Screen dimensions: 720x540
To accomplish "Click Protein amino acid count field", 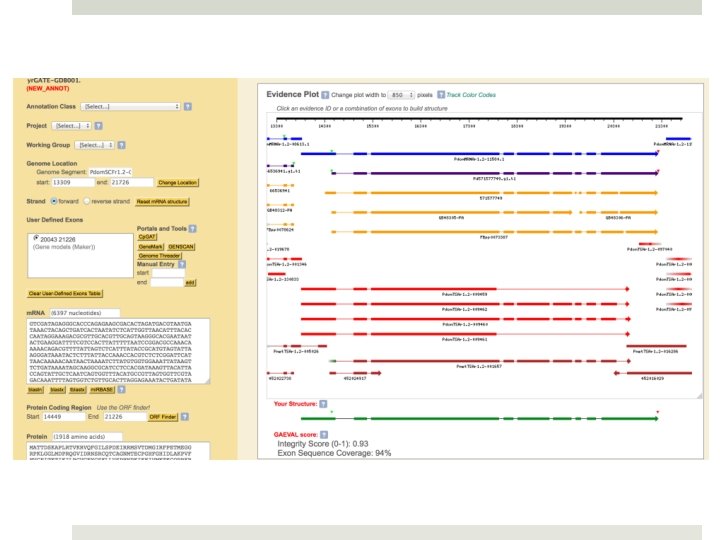I will pyautogui.click(x=87, y=437).
